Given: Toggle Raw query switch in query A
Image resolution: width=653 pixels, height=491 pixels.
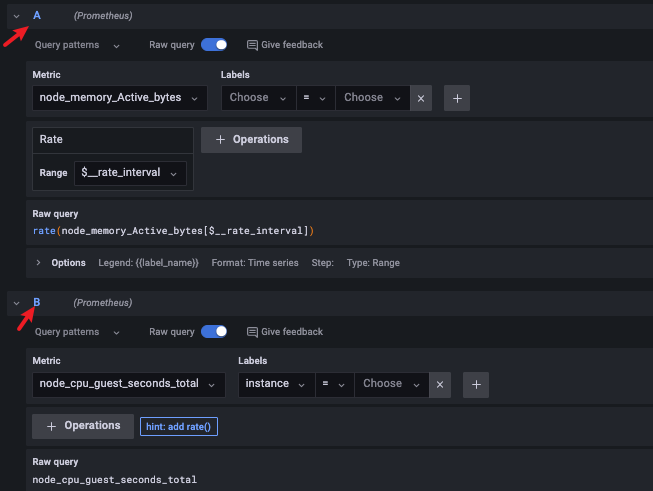Looking at the screenshot, I should [x=214, y=45].
